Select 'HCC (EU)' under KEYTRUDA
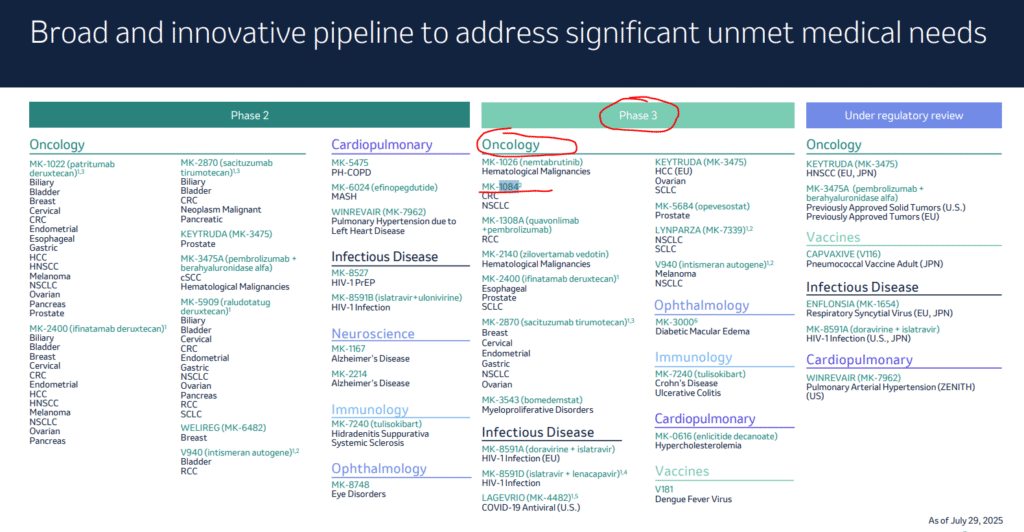 tap(673, 172)
